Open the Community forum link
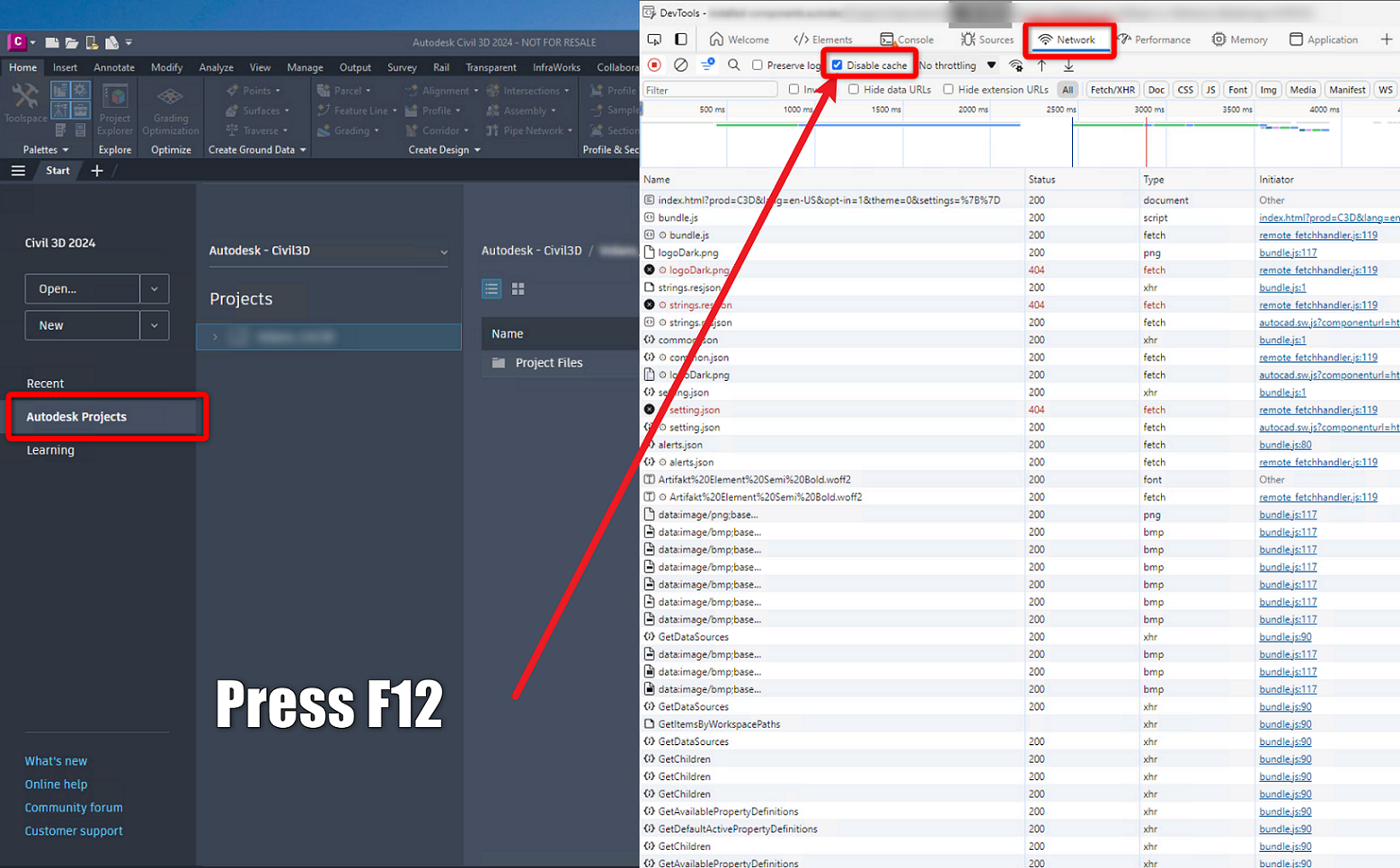This screenshot has width=1400, height=868. [x=73, y=807]
